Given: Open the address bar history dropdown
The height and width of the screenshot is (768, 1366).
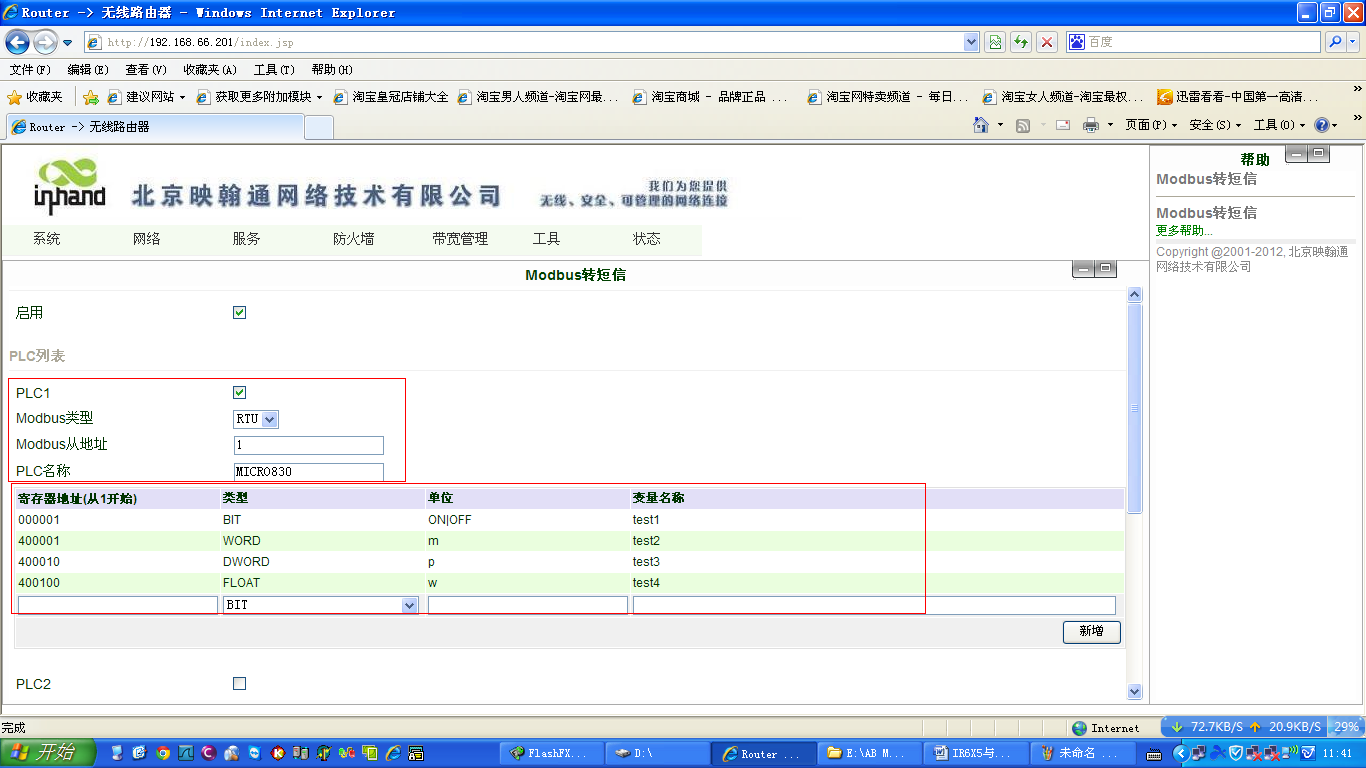Looking at the screenshot, I should pos(971,42).
